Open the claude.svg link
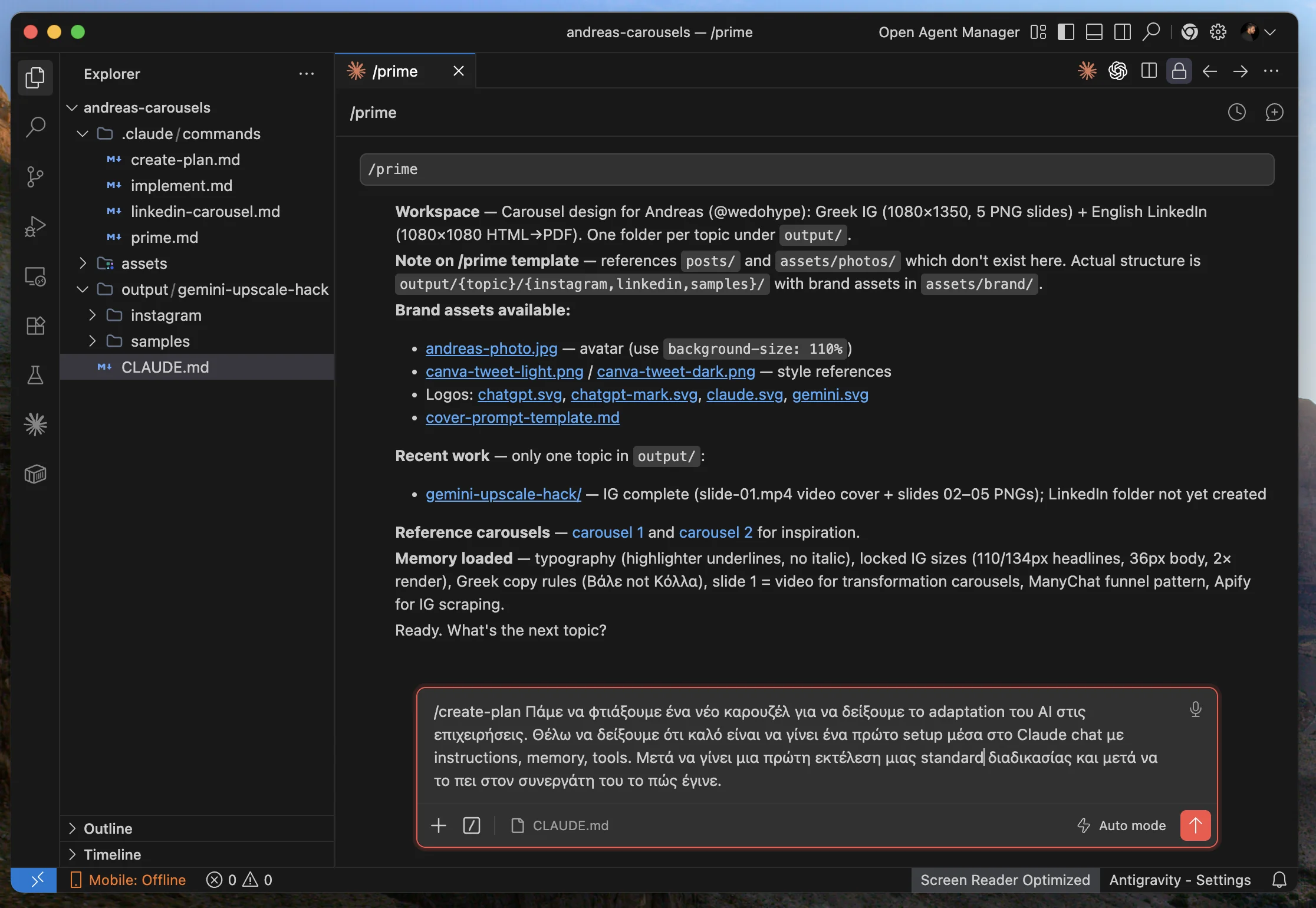This screenshot has width=1316, height=908. tap(745, 394)
